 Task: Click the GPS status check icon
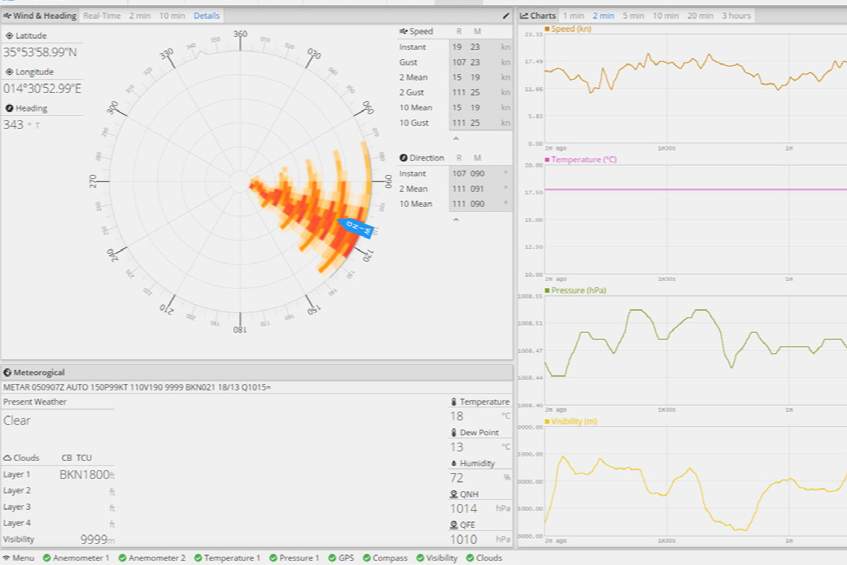coord(333,558)
